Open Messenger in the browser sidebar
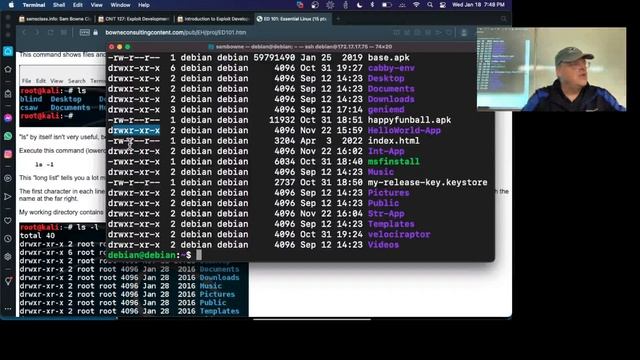The image size is (640, 360). click(x=8, y=118)
